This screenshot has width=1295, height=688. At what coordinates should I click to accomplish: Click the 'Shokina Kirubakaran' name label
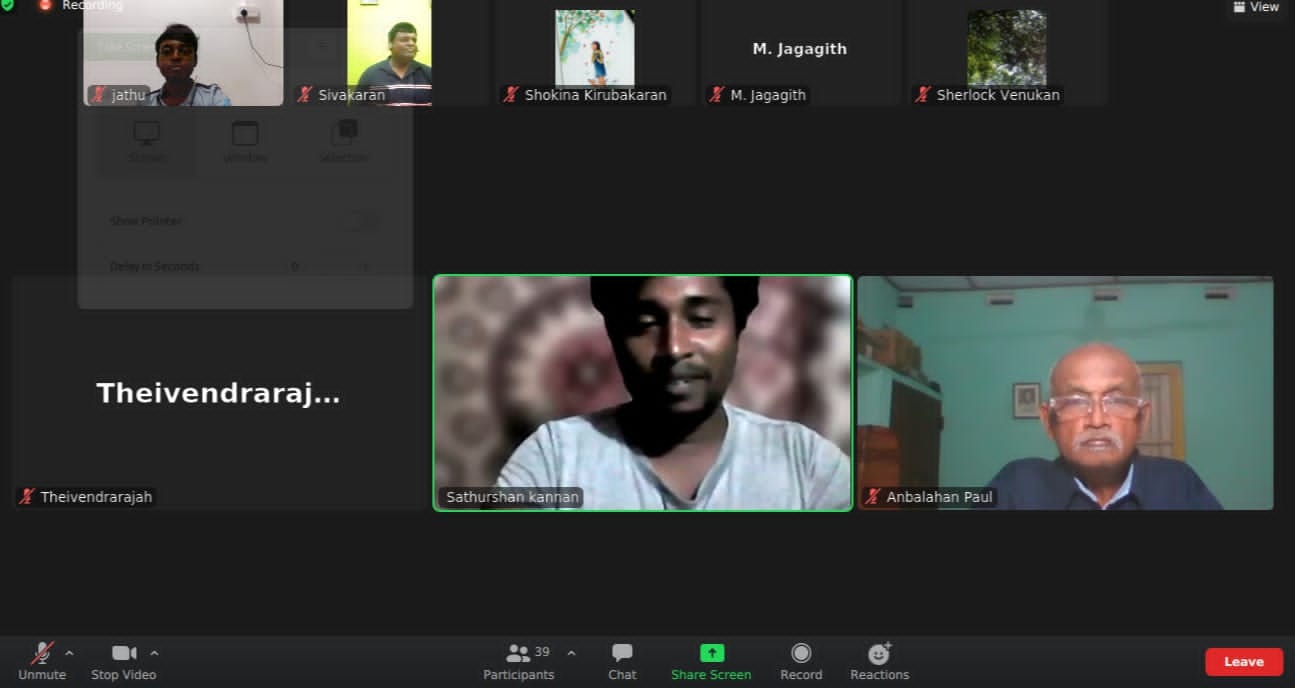point(595,95)
